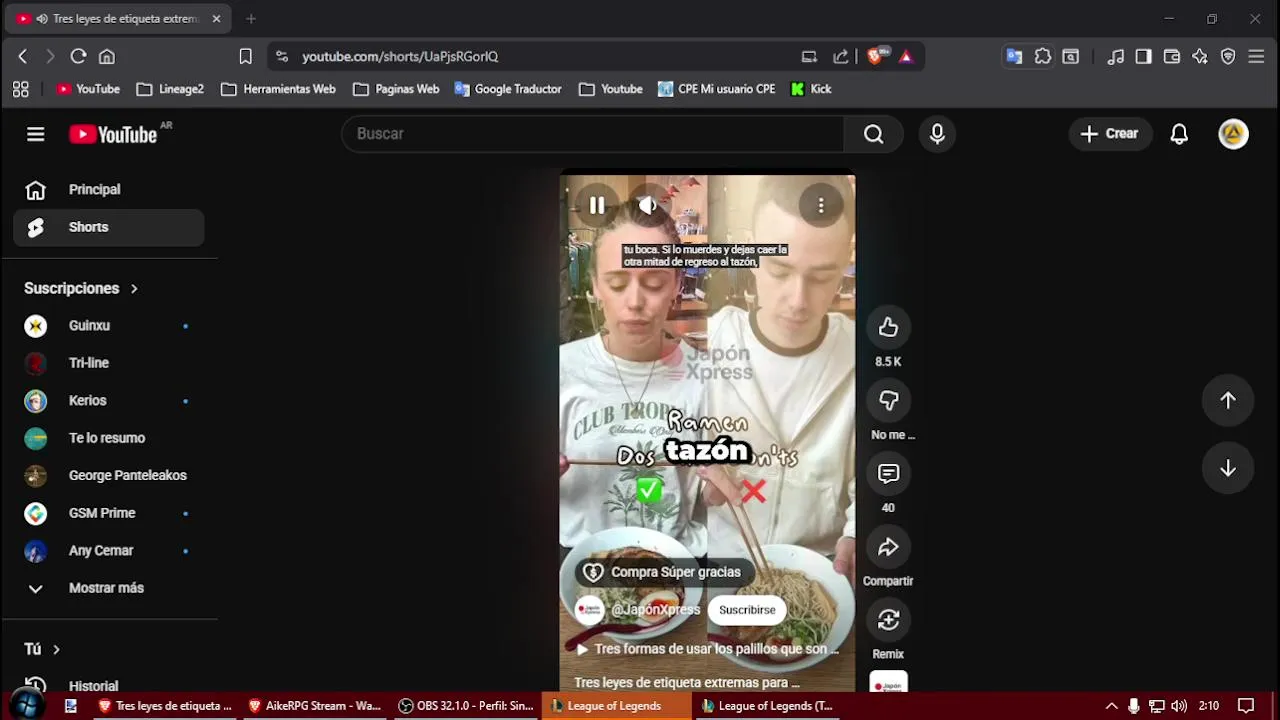Open the Any Cemar channel
Image resolution: width=1280 pixels, height=720 pixels.
point(109,551)
